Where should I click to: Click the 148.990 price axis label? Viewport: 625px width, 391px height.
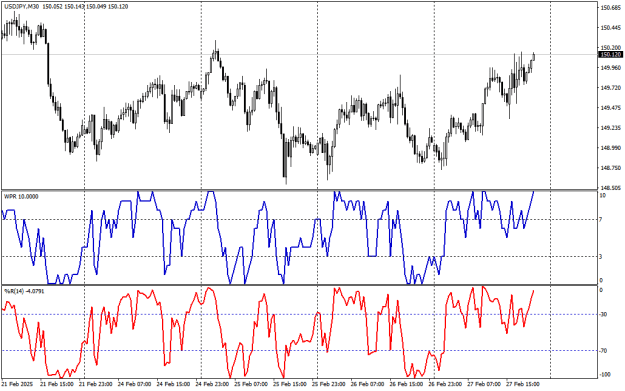coord(611,148)
